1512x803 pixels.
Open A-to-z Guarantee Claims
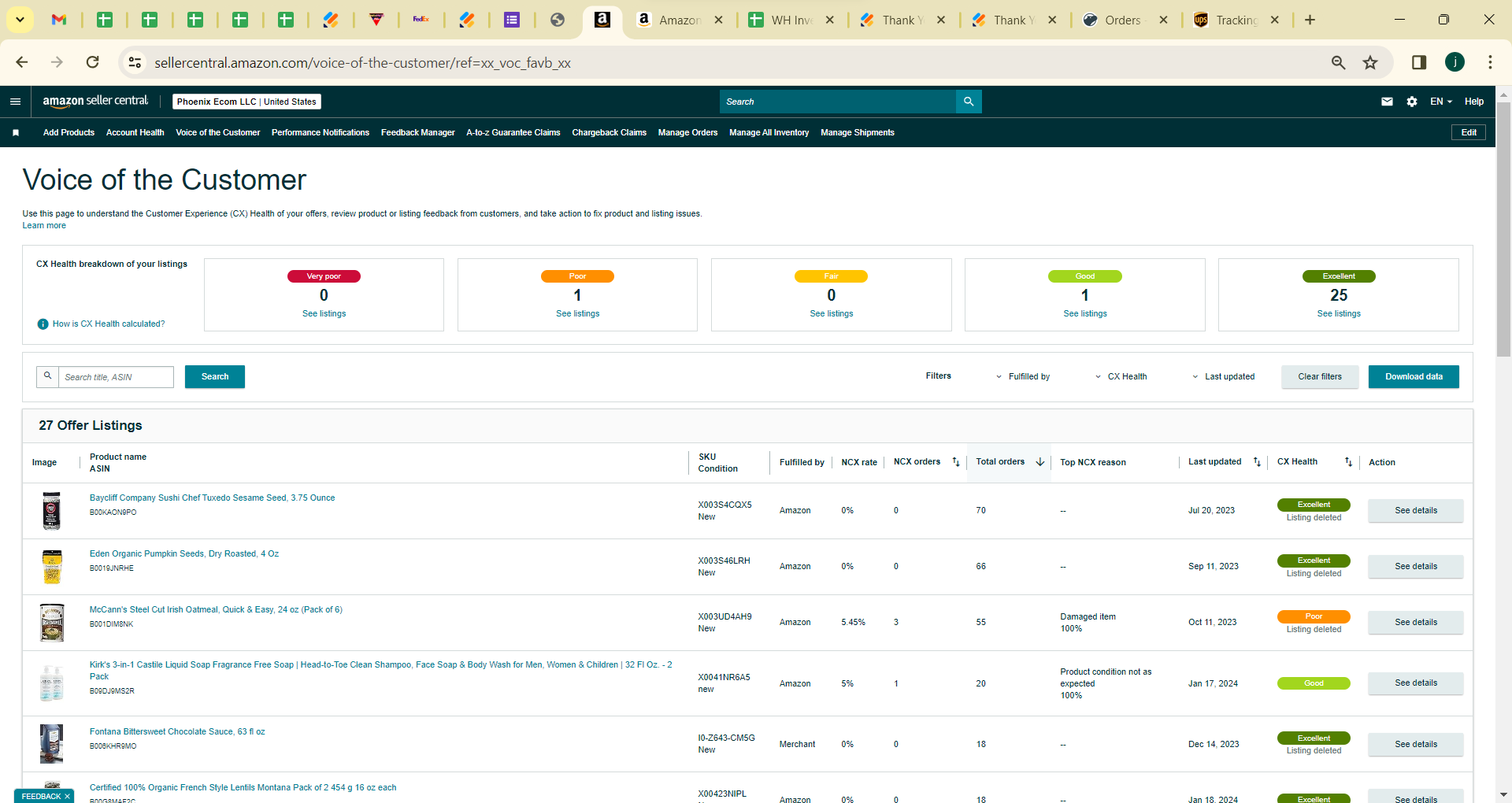pos(513,132)
